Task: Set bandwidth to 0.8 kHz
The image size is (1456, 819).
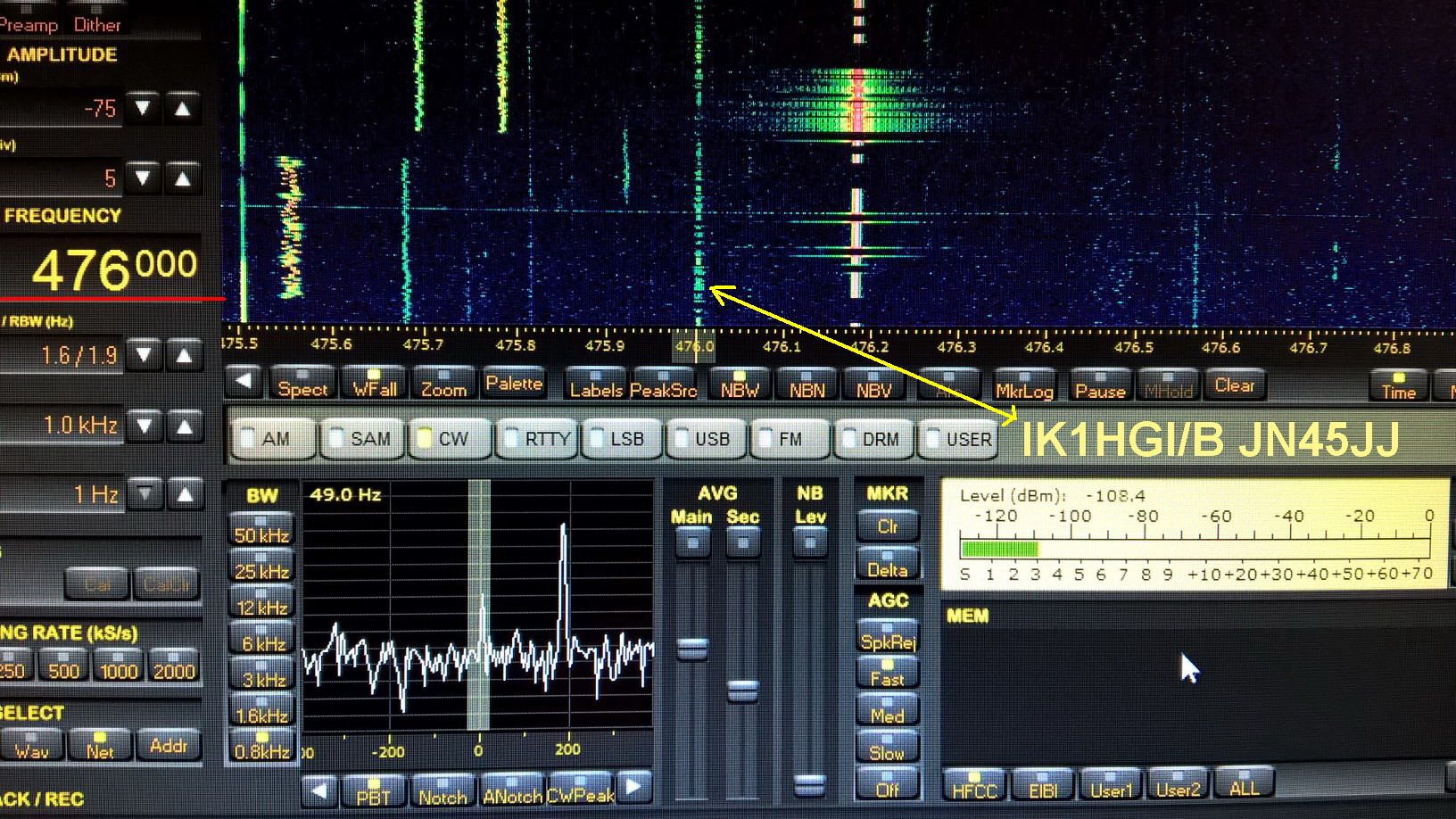Action: point(261,747)
